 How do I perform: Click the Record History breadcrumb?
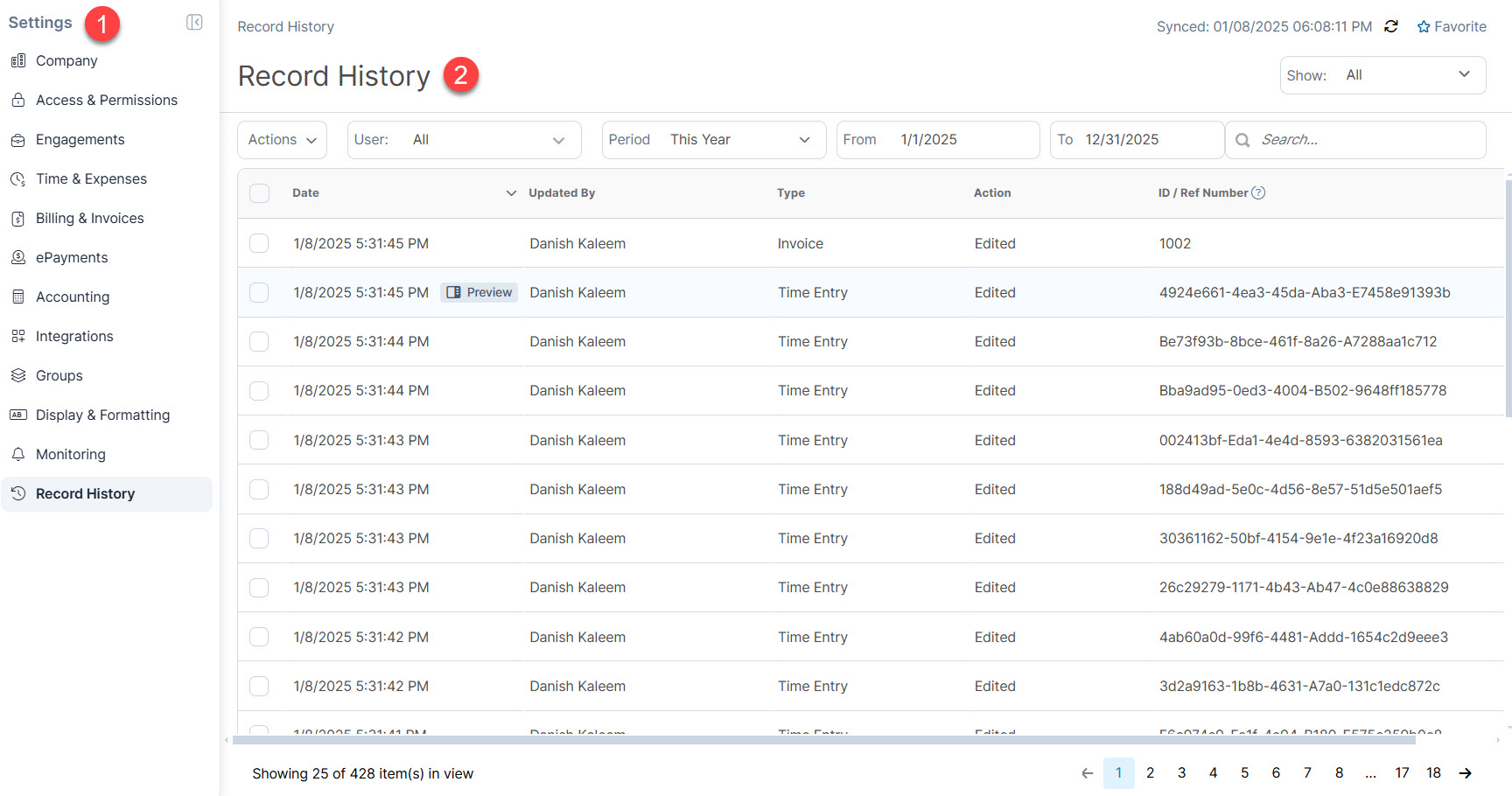[286, 27]
